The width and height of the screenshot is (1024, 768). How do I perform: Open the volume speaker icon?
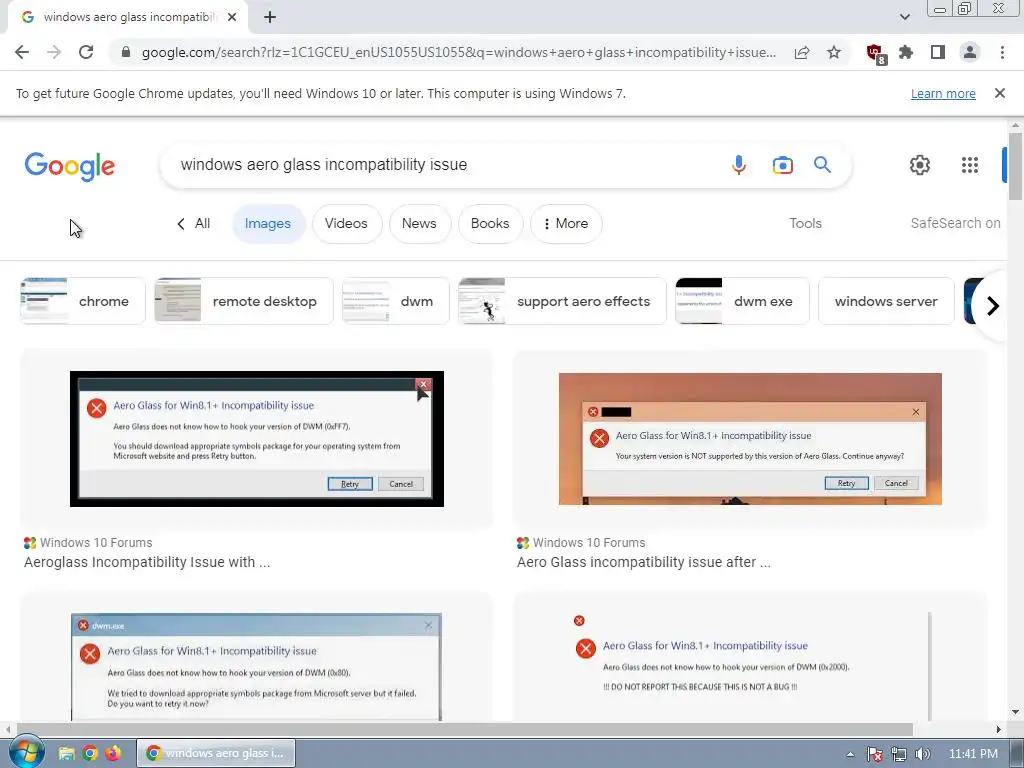pyautogui.click(x=922, y=754)
